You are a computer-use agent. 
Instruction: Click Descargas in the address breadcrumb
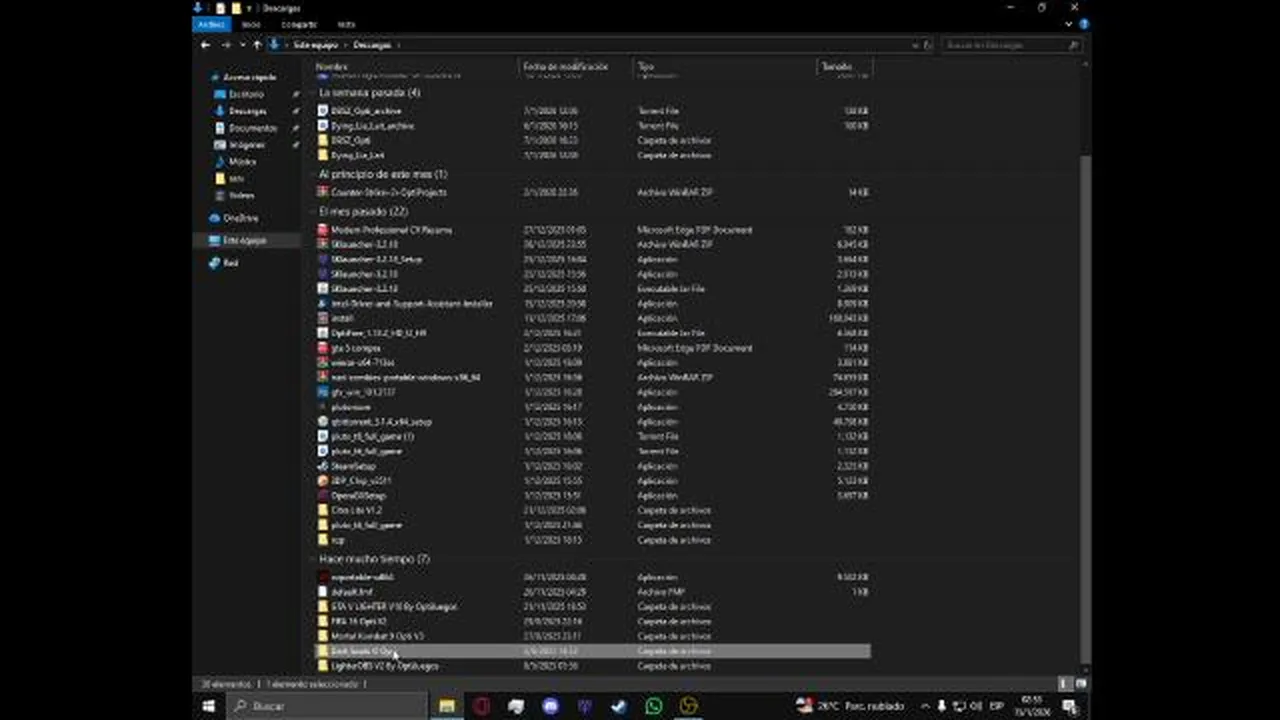(371, 45)
